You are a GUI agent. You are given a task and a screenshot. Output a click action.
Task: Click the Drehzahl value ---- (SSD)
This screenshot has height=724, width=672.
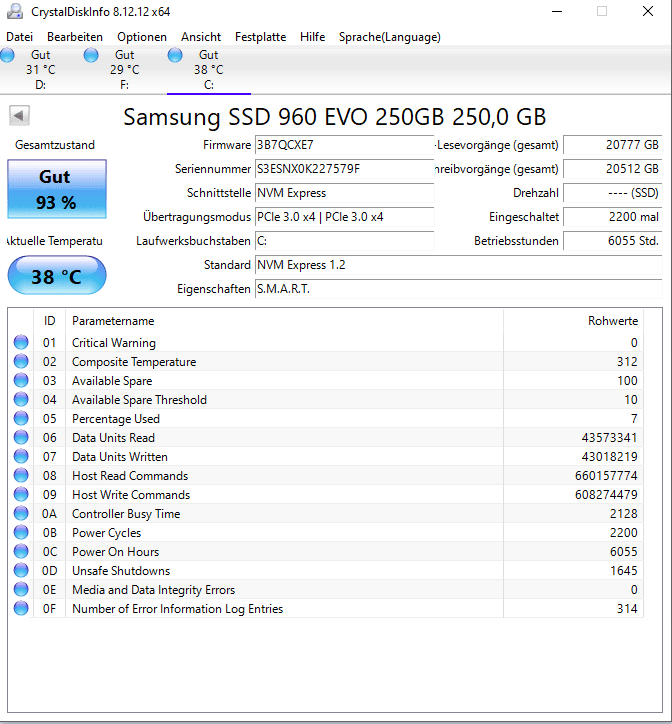[613, 193]
